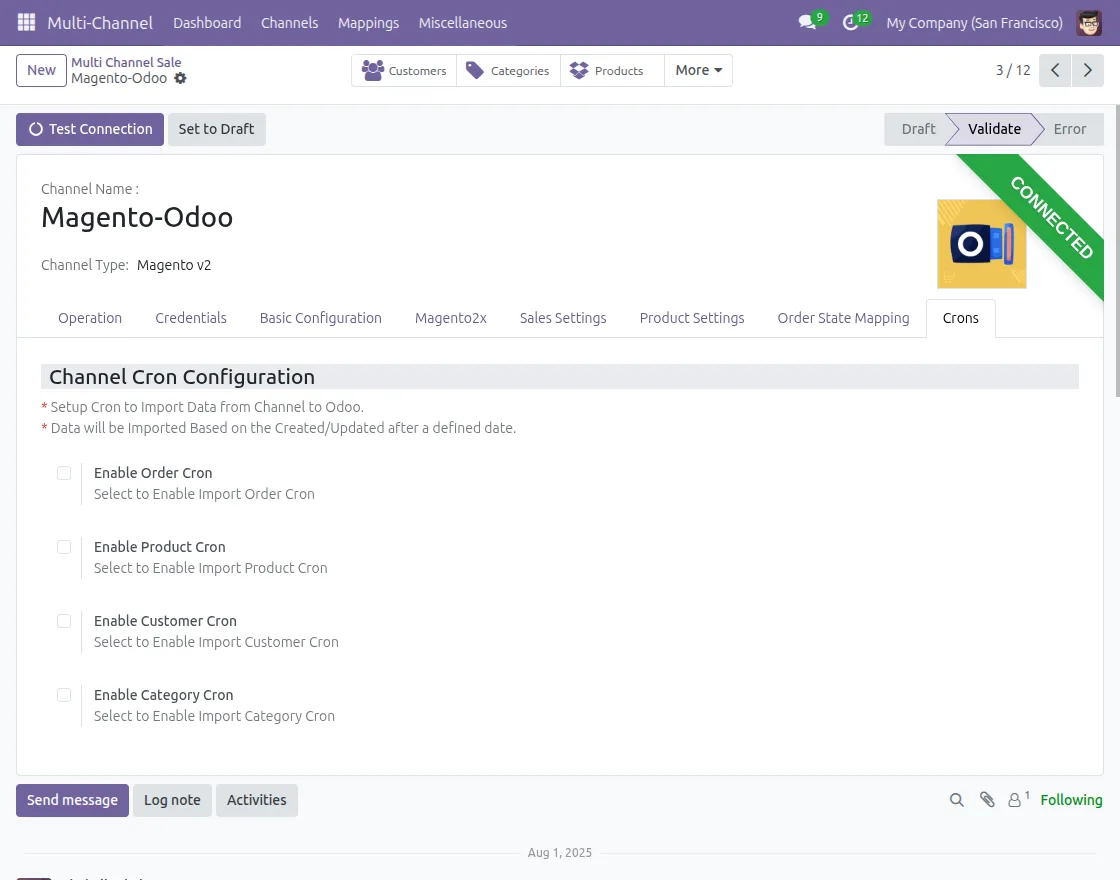The image size is (1120, 880).
Task: Expand the More dropdown button
Action: [x=698, y=70]
